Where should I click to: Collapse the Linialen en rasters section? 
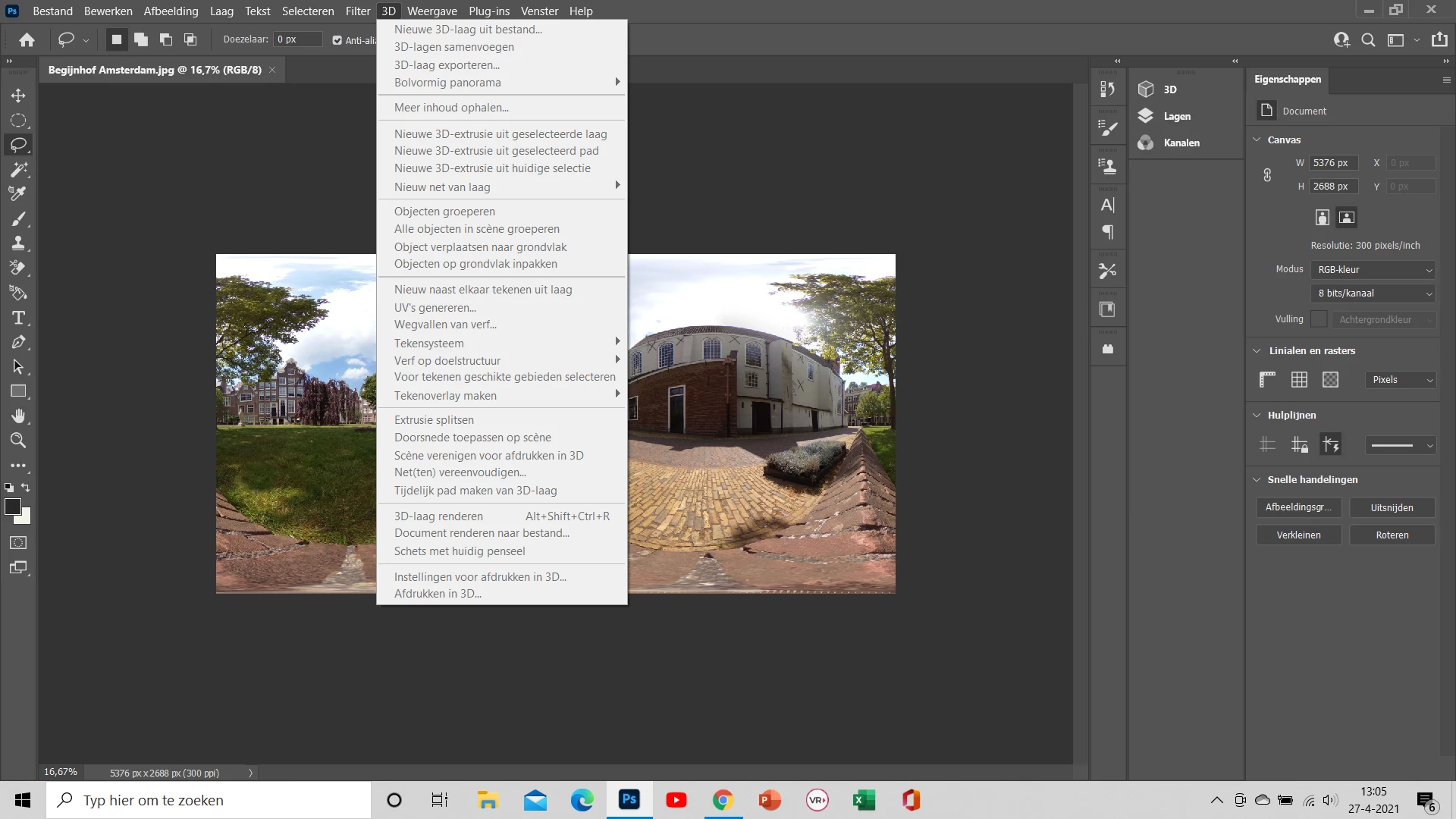1257,351
